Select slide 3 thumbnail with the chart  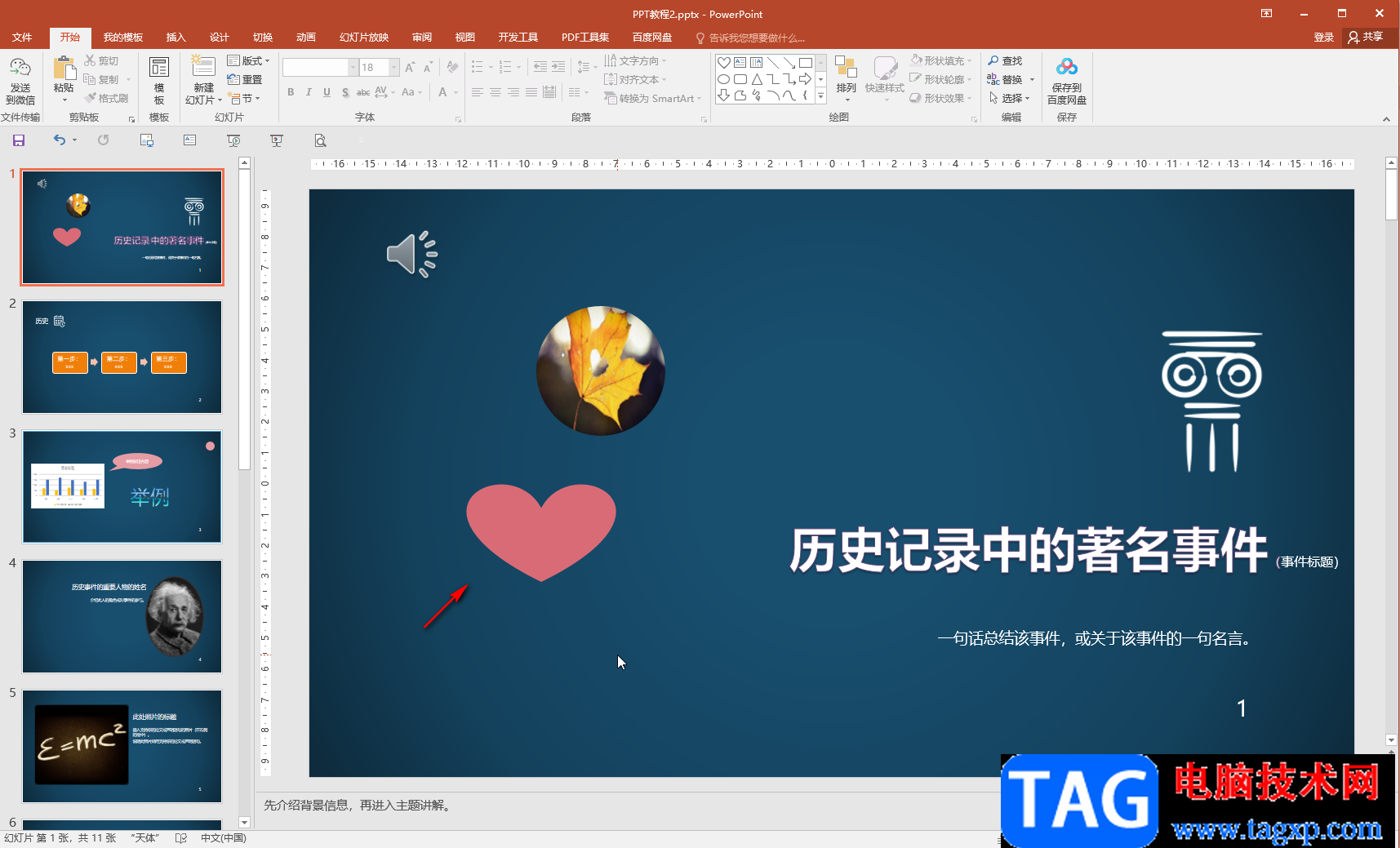point(122,486)
